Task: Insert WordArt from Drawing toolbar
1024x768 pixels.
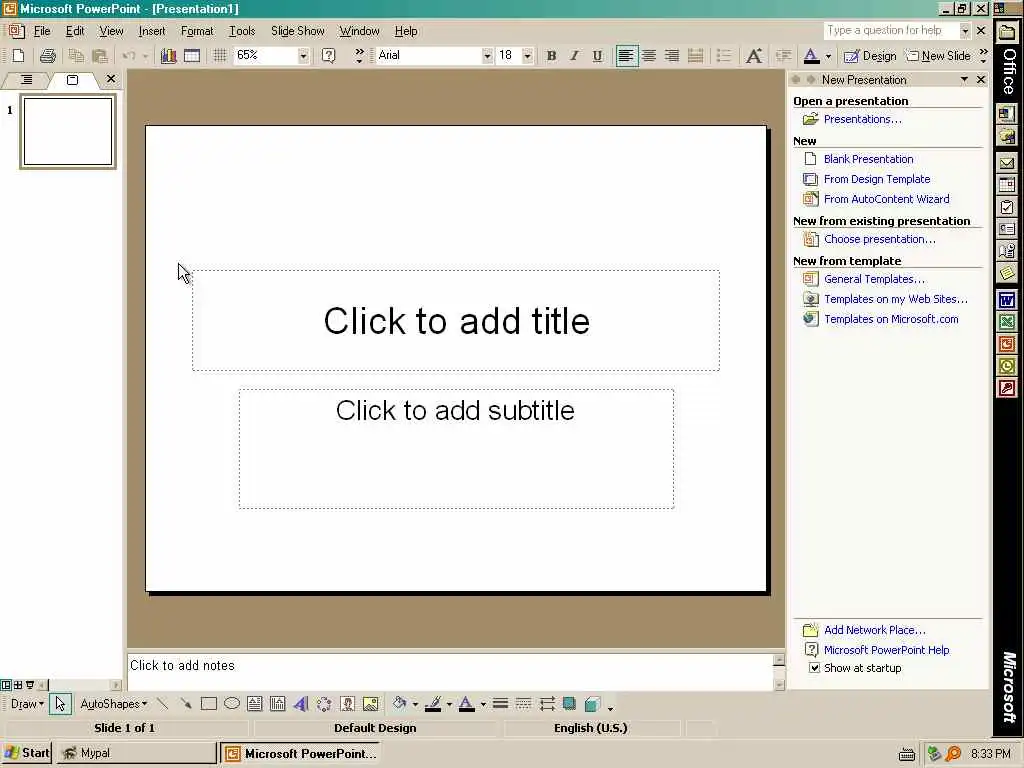Action: (300, 704)
